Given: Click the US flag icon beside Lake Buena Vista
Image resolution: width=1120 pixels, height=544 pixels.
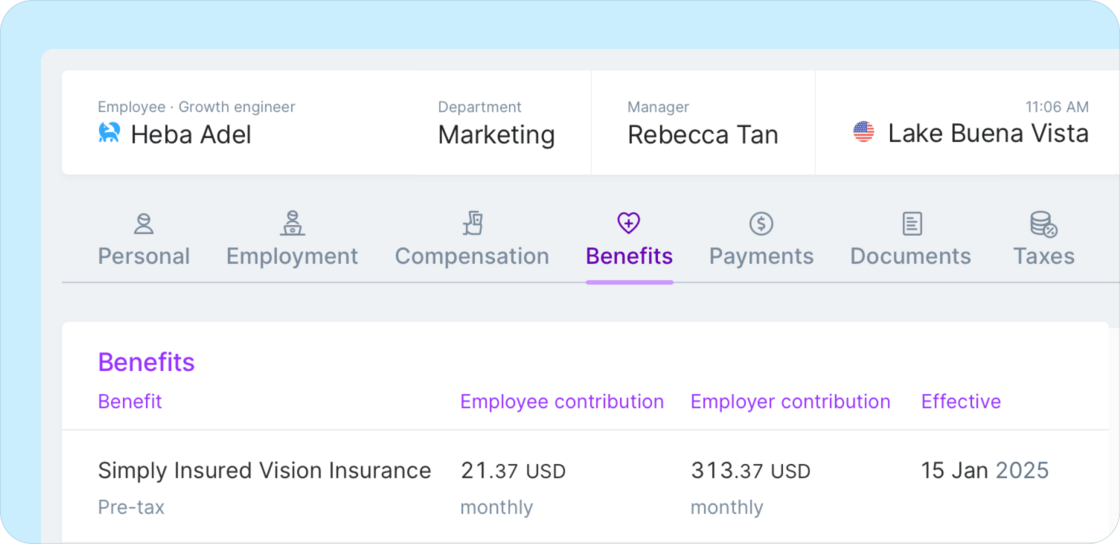Looking at the screenshot, I should point(864,132).
